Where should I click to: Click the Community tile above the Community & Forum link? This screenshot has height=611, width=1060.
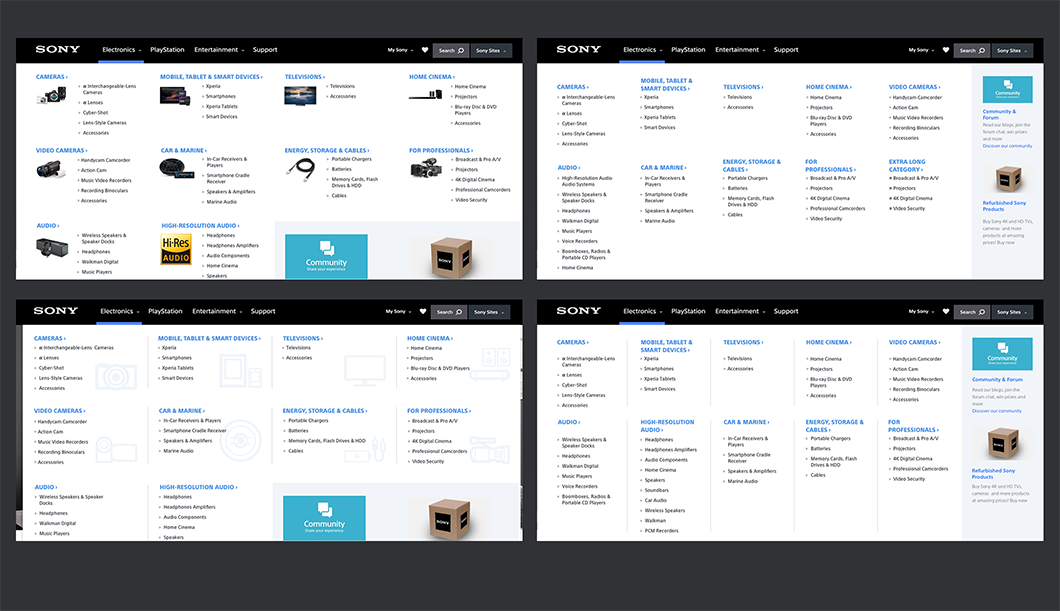[x=1002, y=353]
